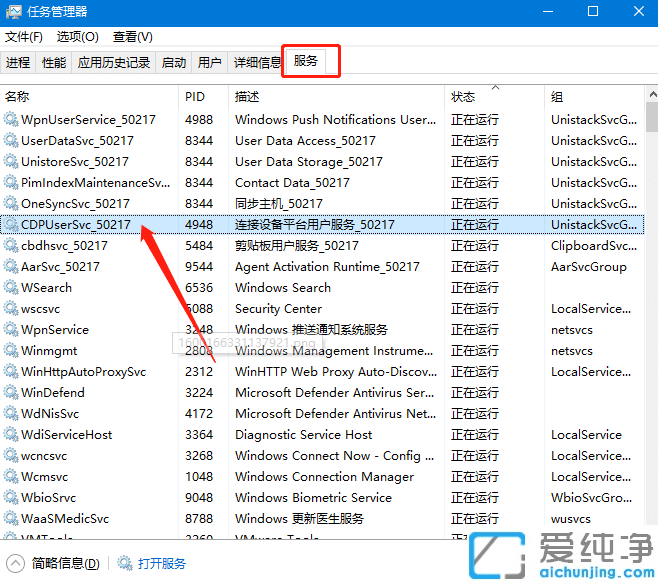Switch to the 性能 tab
658x584 pixels.
click(54, 63)
